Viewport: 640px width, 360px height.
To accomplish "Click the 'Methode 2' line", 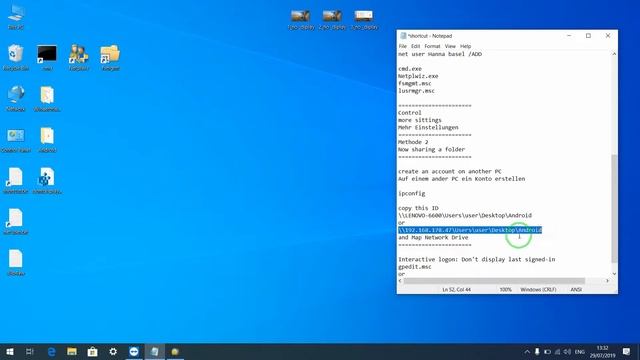I will (x=413, y=142).
